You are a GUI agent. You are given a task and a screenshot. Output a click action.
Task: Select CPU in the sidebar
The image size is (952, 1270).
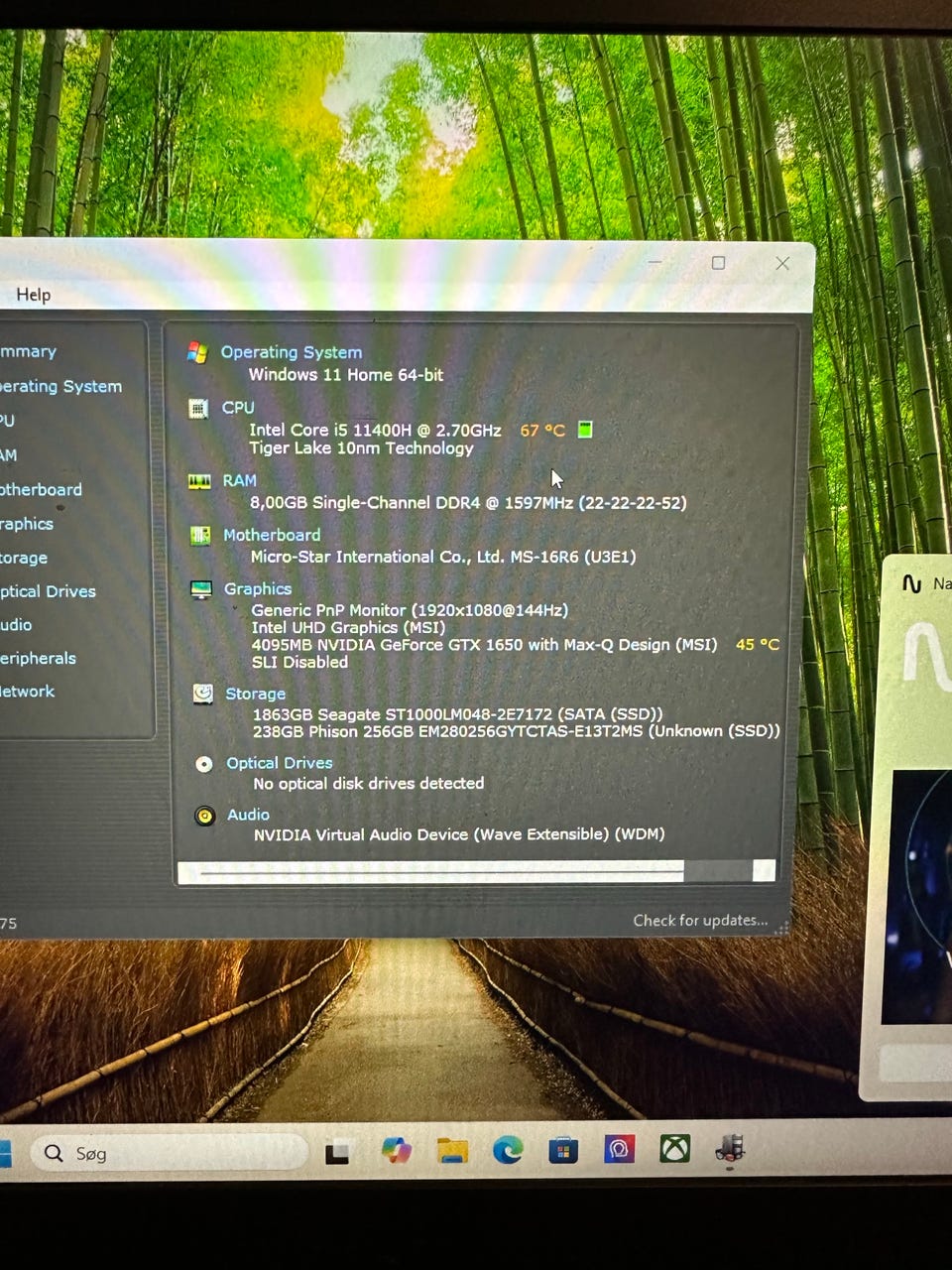[7, 421]
